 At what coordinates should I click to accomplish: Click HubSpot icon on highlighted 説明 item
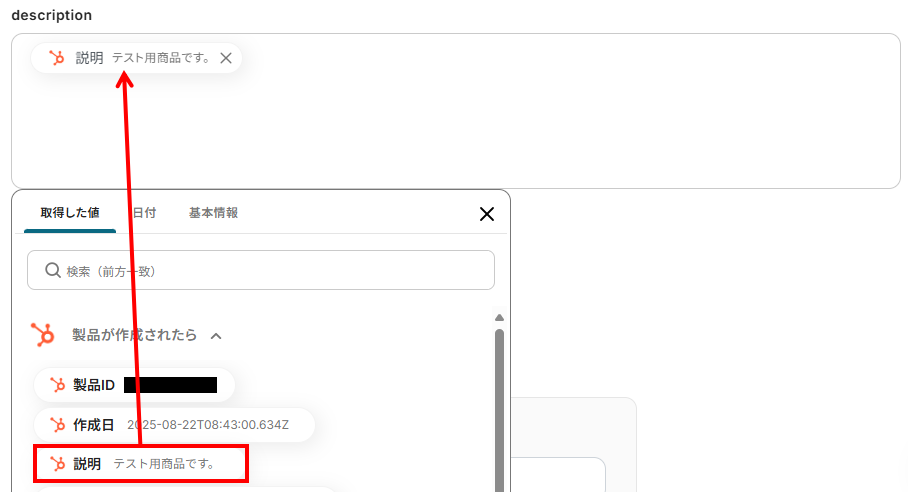pyautogui.click(x=57, y=464)
